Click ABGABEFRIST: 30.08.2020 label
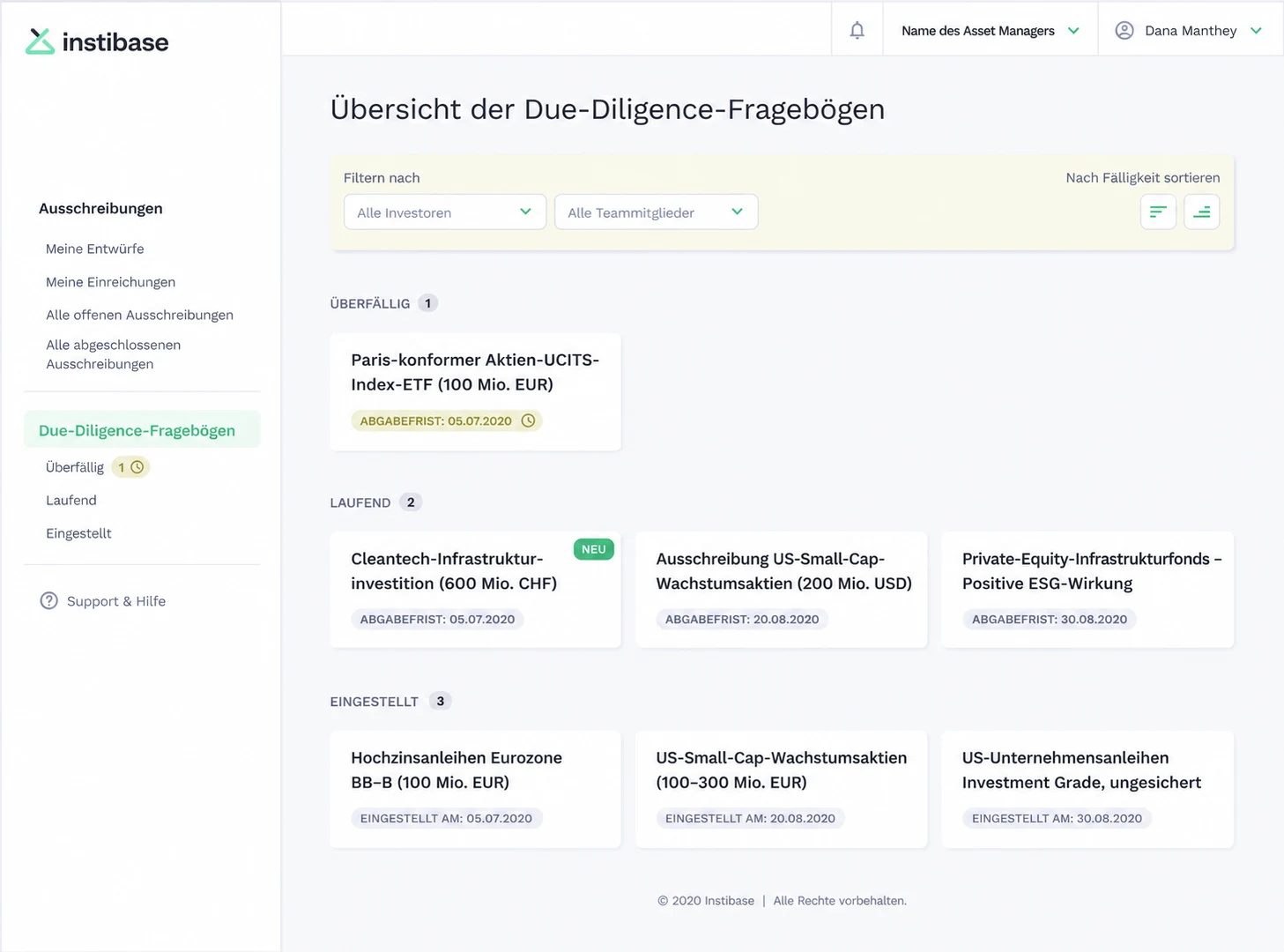Screen dimensions: 1284x952 pos(1050,619)
